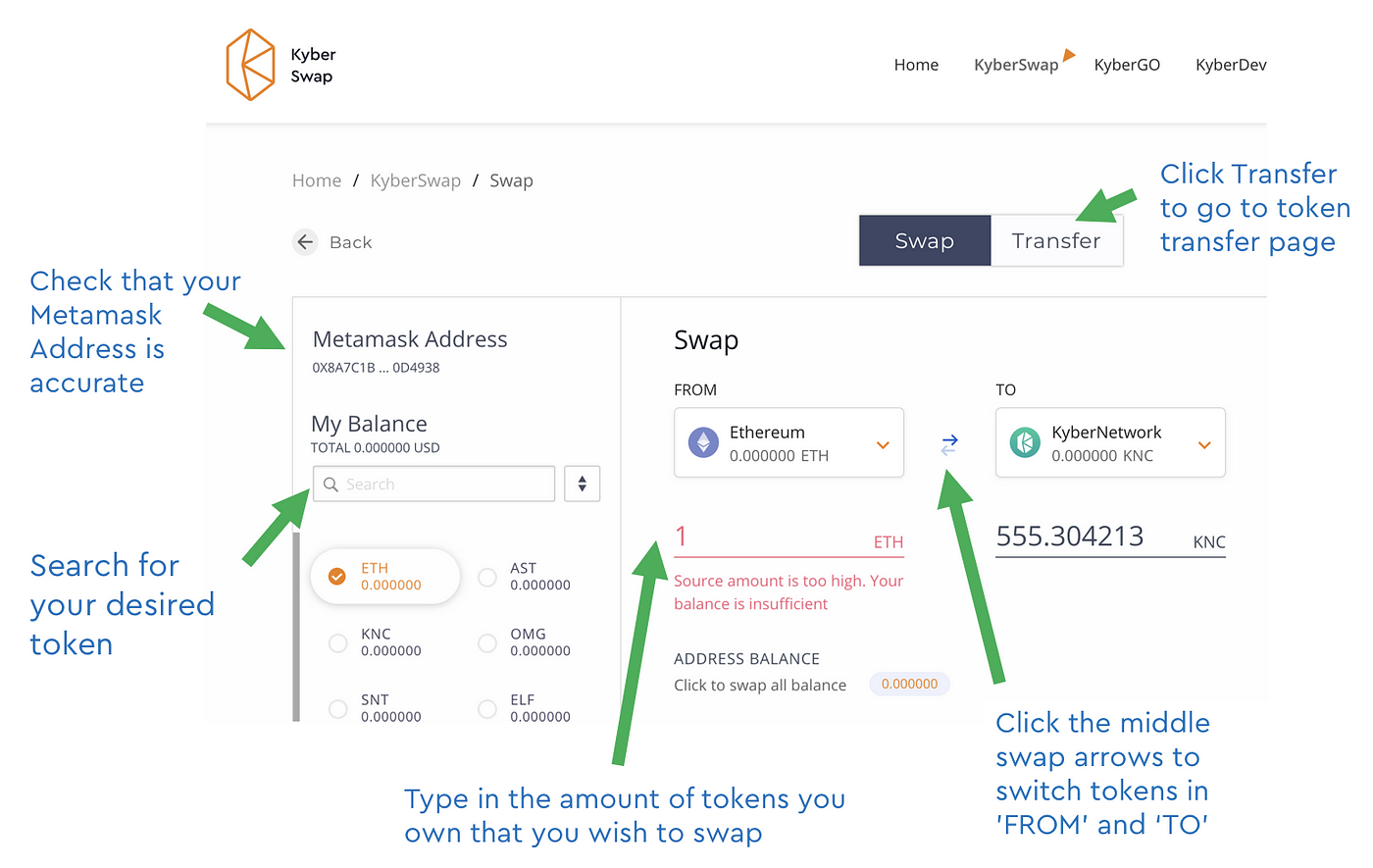Click the Metamask Address heading
Viewport: 1373px width, 868px height.
410,339
